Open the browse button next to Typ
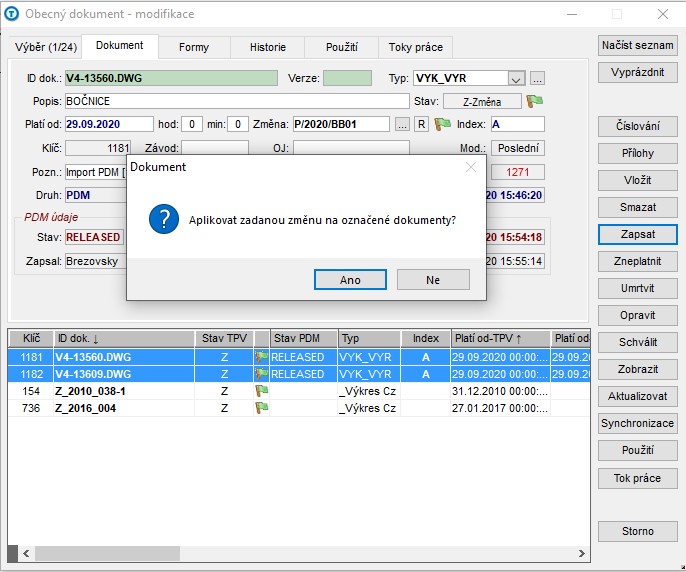 537,79
